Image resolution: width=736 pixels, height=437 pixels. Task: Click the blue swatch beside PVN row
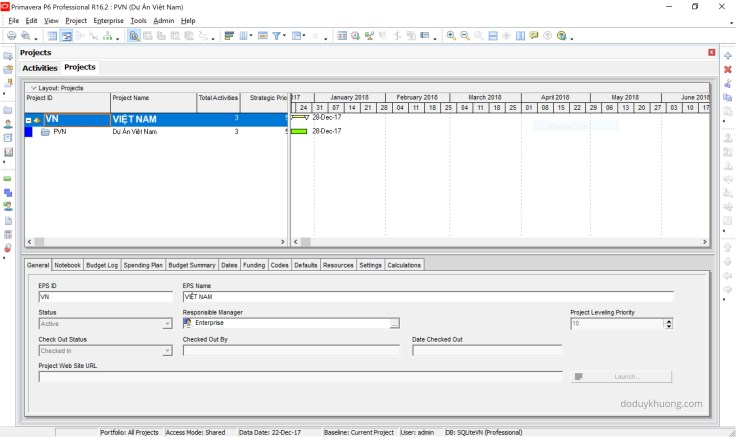point(29,132)
